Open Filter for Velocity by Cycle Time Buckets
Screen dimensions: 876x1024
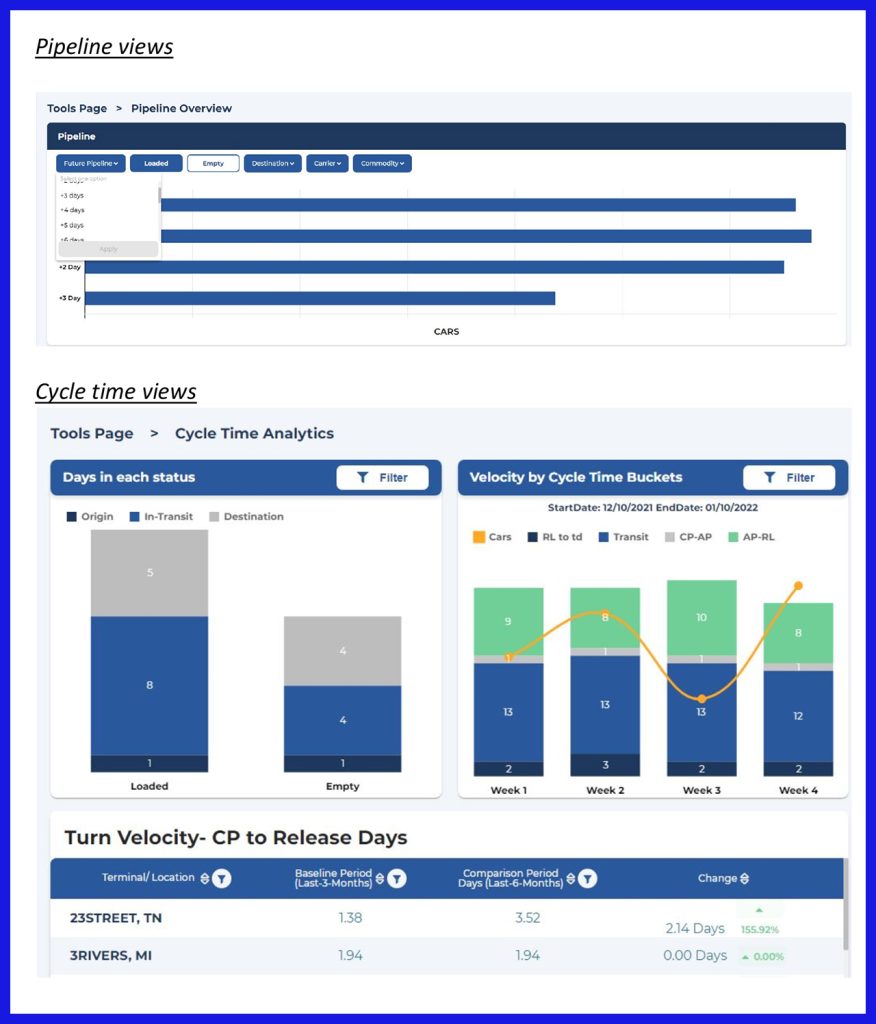click(x=789, y=478)
